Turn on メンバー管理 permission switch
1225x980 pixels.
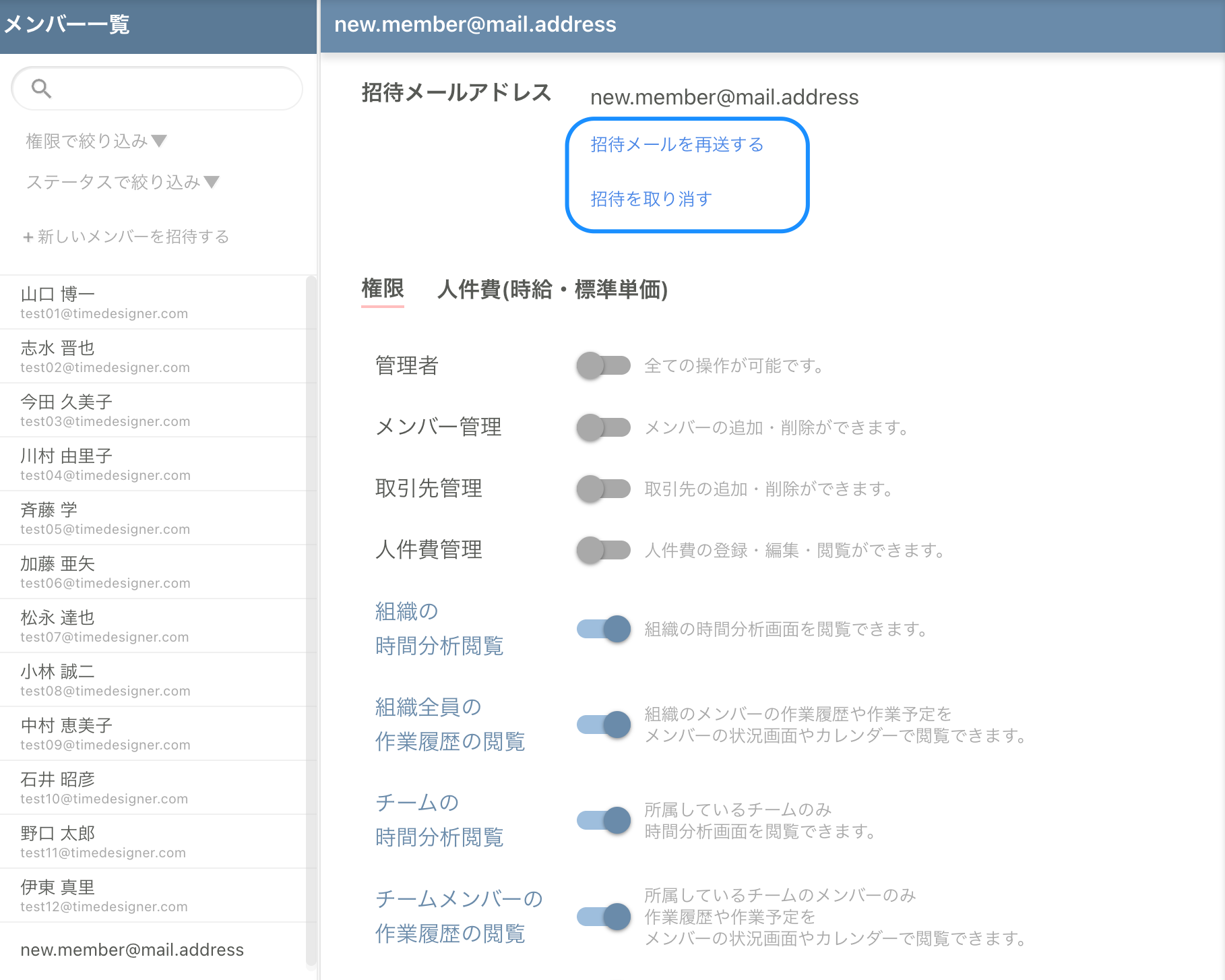point(603,427)
